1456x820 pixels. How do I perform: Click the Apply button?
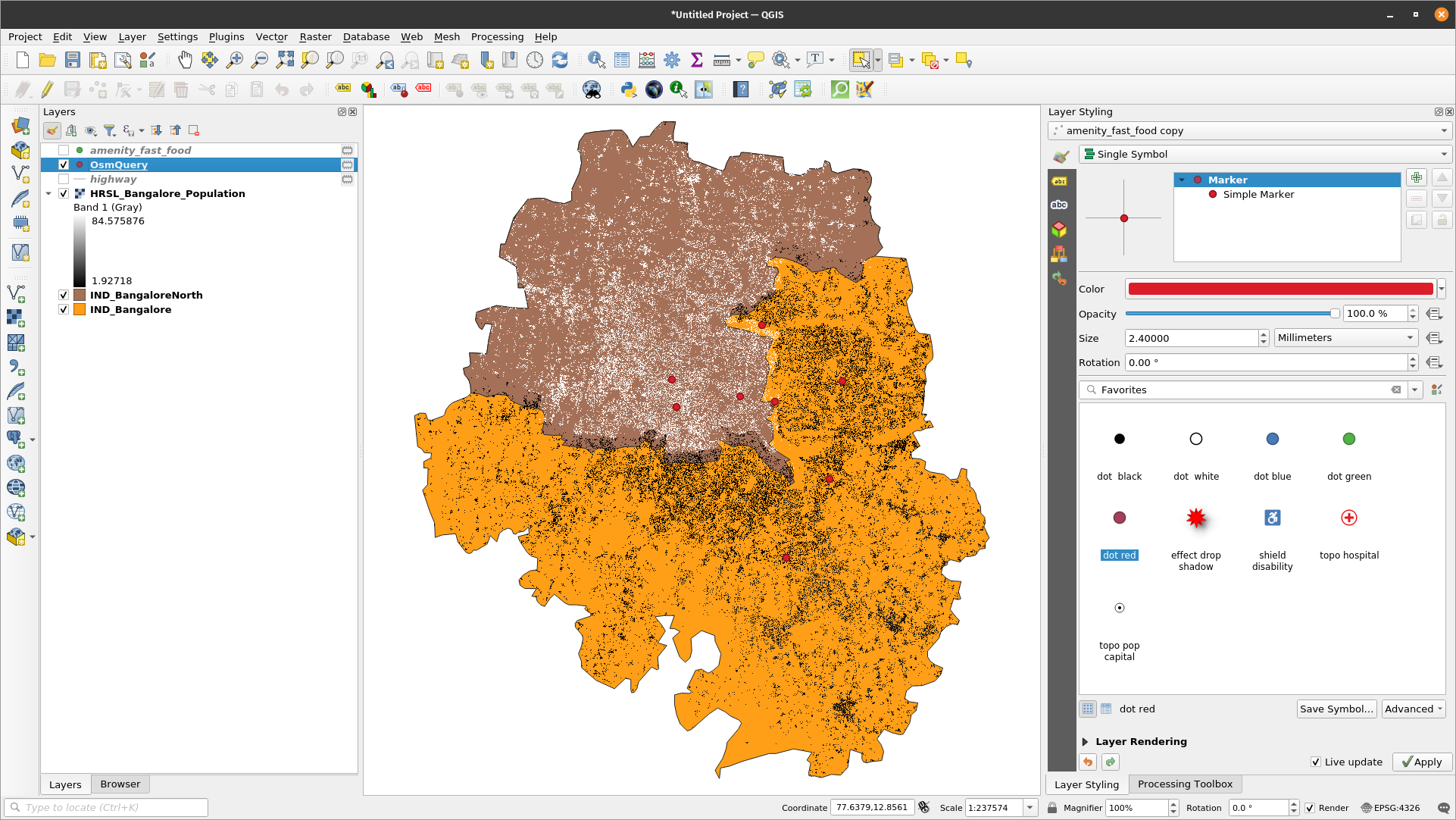click(x=1422, y=762)
